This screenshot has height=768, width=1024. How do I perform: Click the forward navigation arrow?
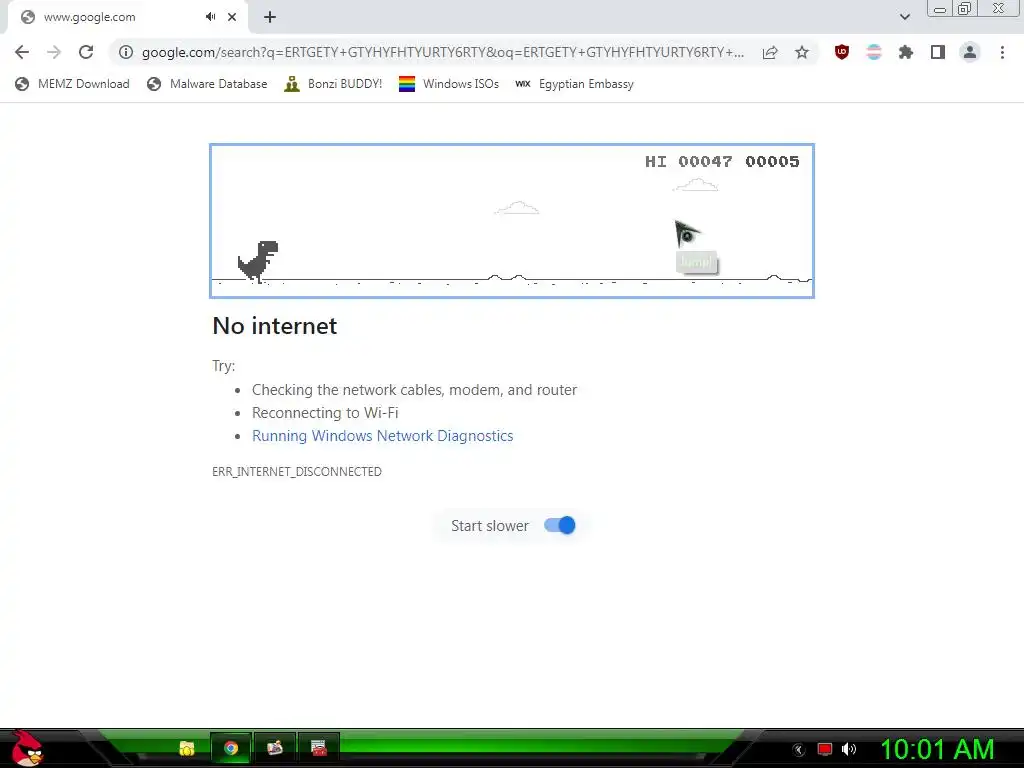(54, 52)
